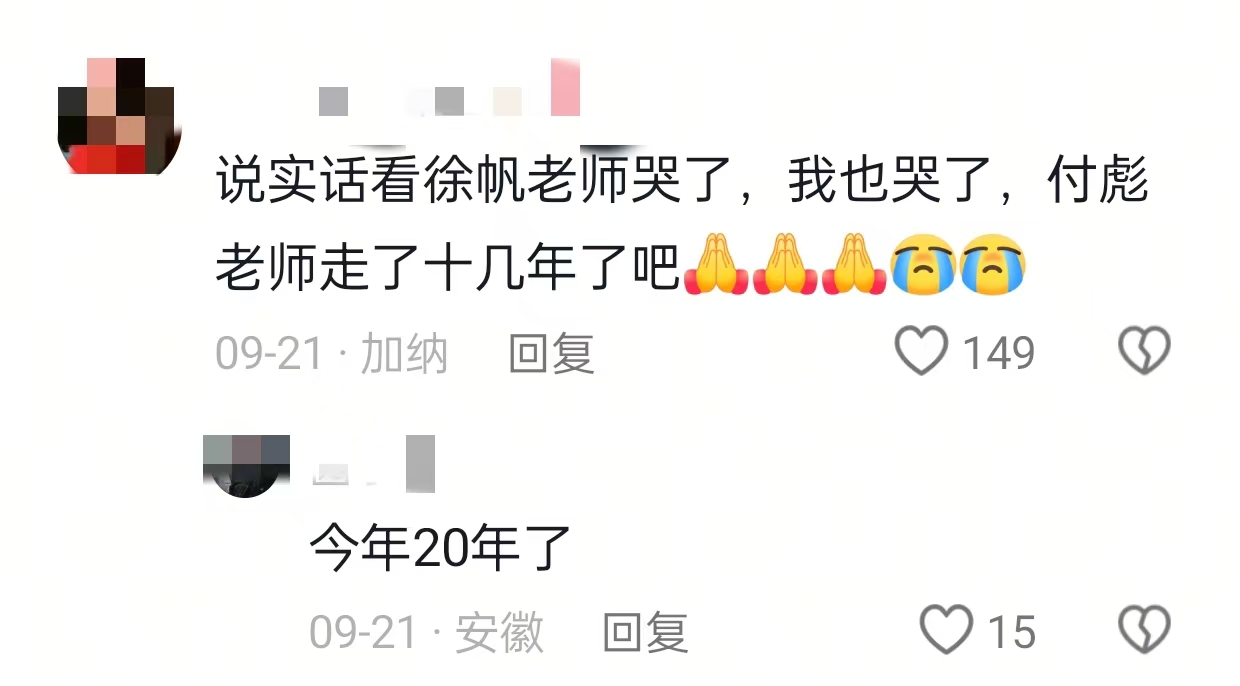
Task: Click the 15 like count
Action: (1011, 632)
